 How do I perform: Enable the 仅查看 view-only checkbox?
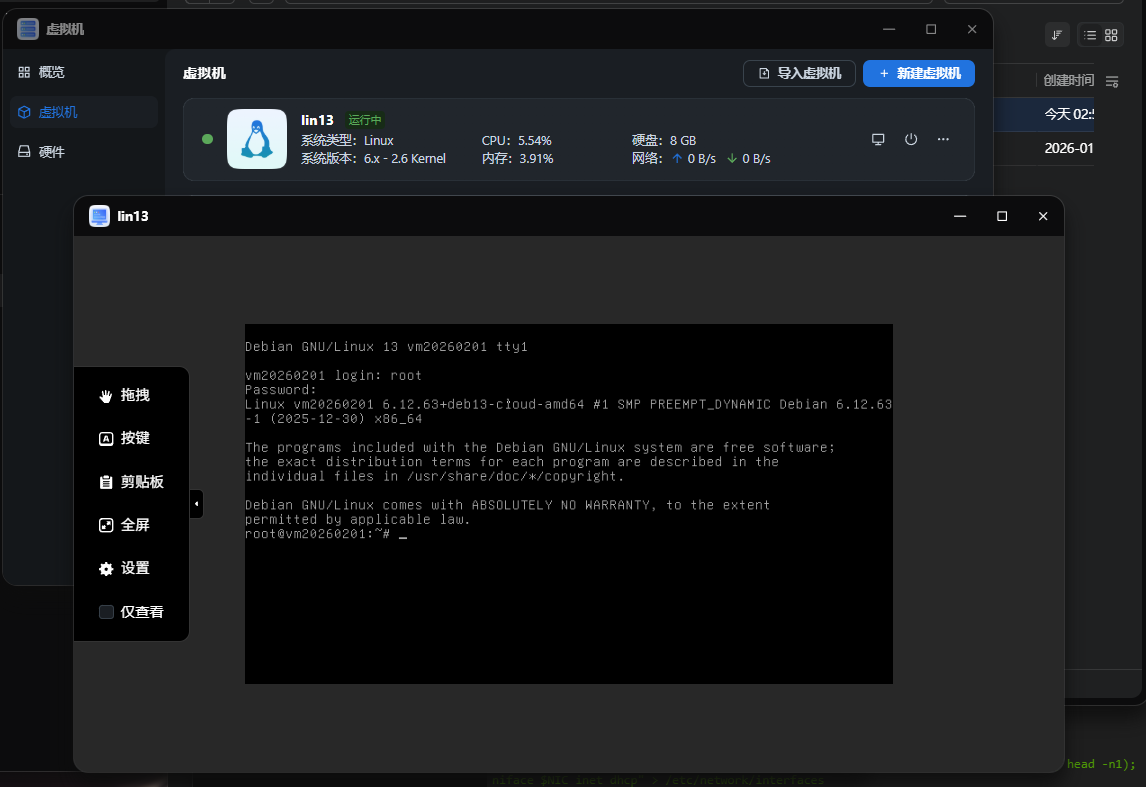point(106,612)
